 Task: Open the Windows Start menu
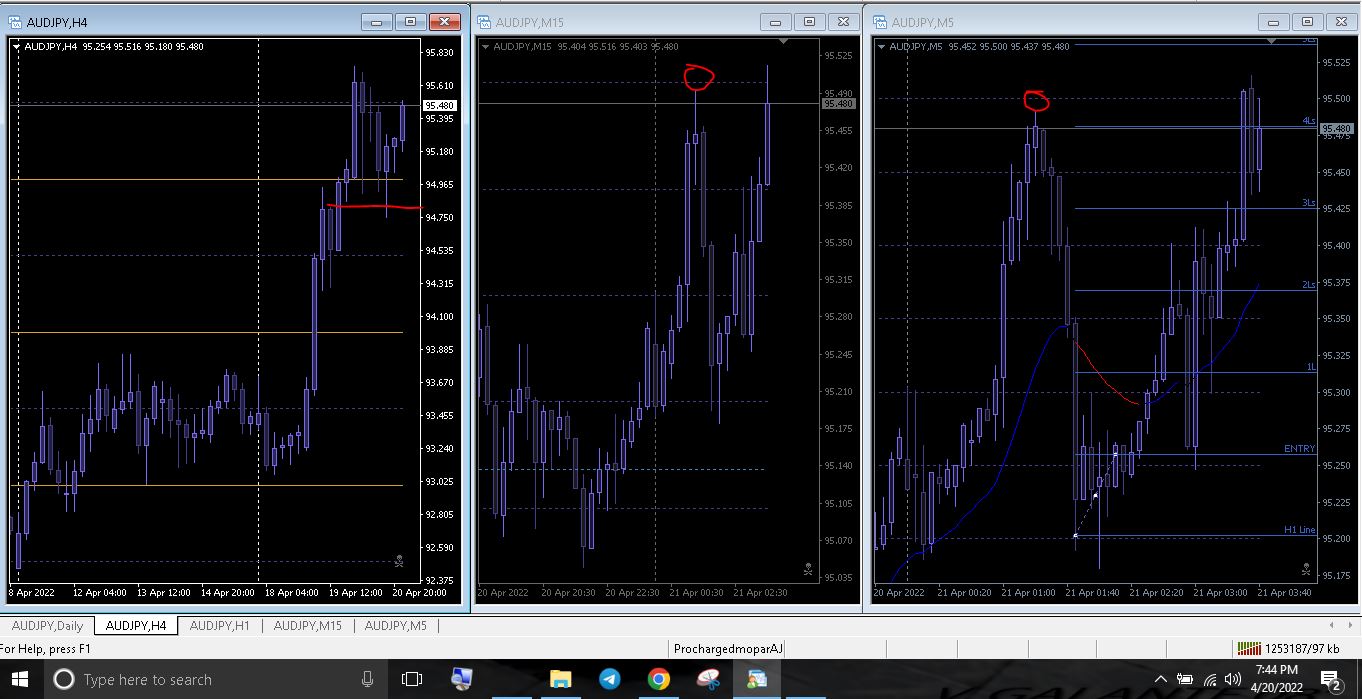click(18, 679)
